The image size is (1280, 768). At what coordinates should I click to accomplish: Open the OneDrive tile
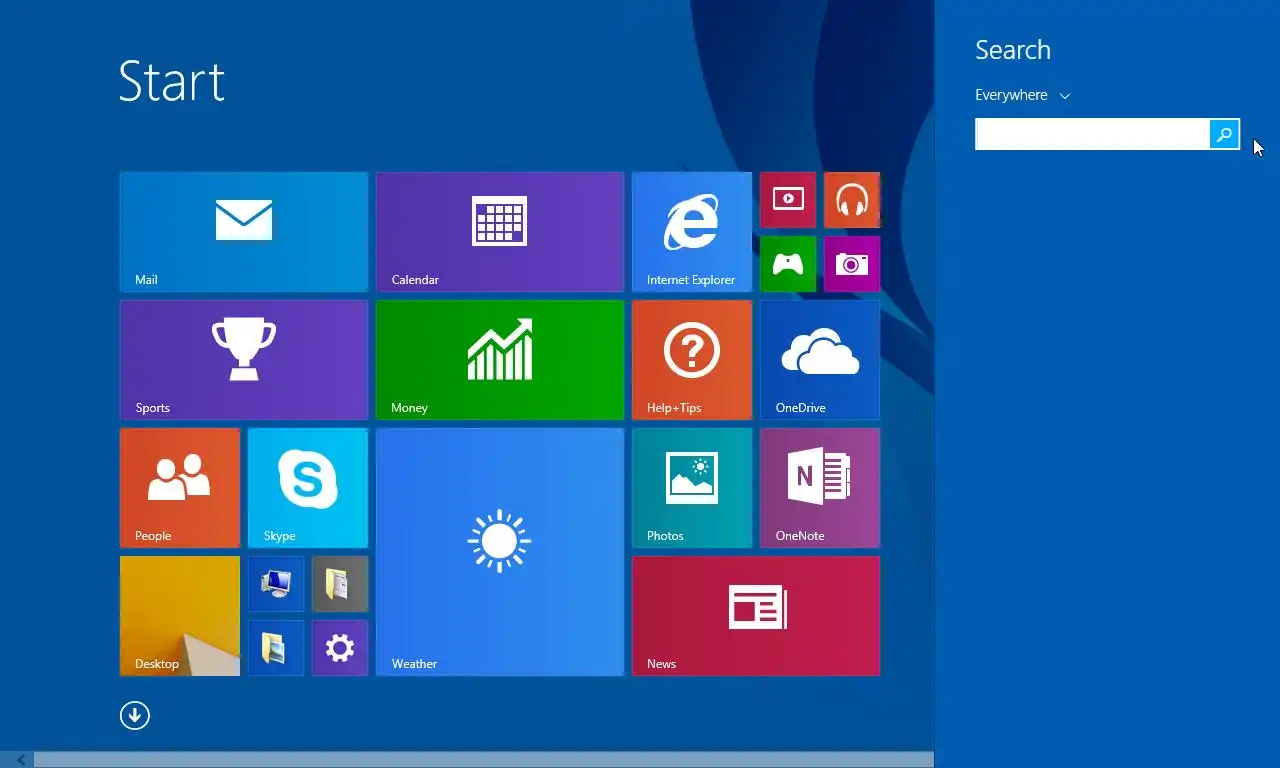pos(820,360)
